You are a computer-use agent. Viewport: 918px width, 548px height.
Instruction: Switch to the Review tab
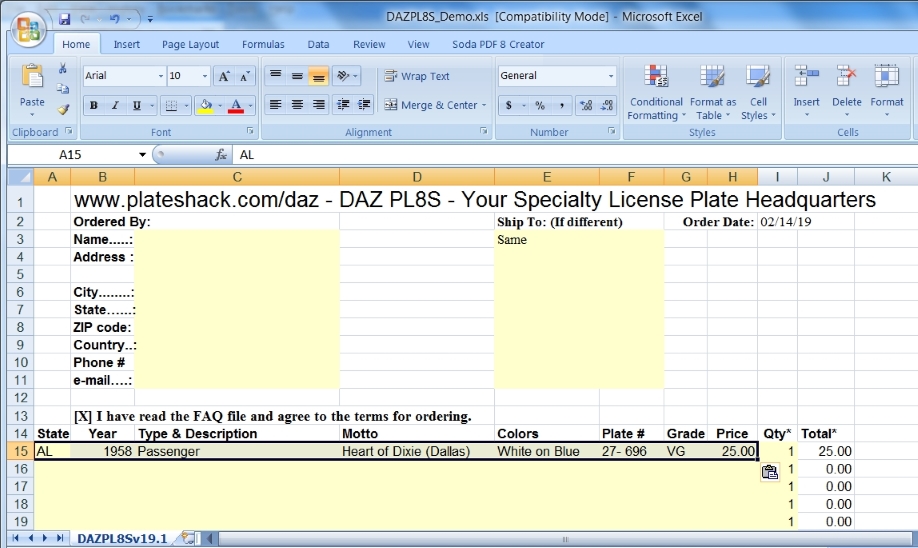pos(369,44)
